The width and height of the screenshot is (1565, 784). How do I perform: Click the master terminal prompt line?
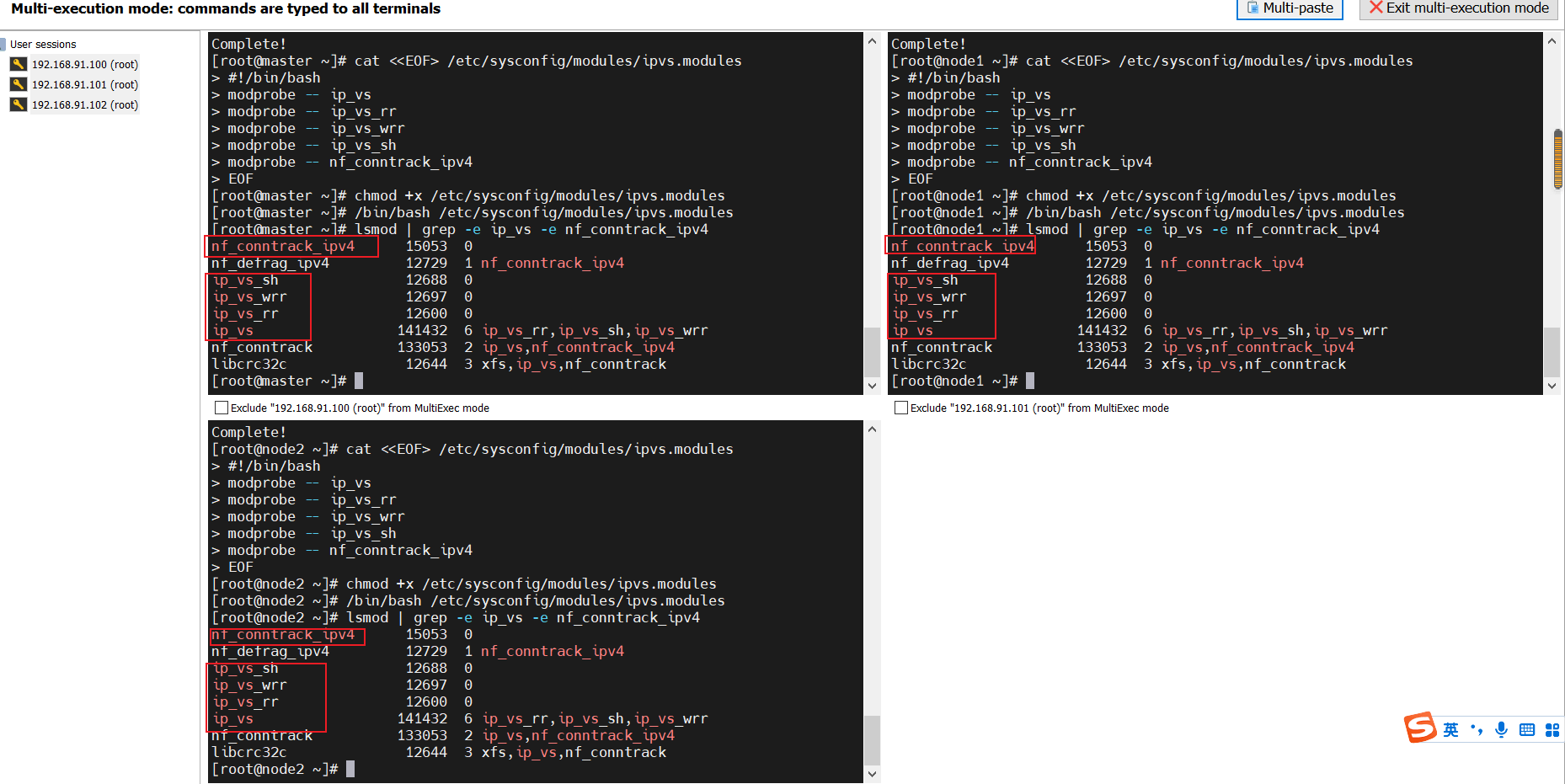(287, 381)
